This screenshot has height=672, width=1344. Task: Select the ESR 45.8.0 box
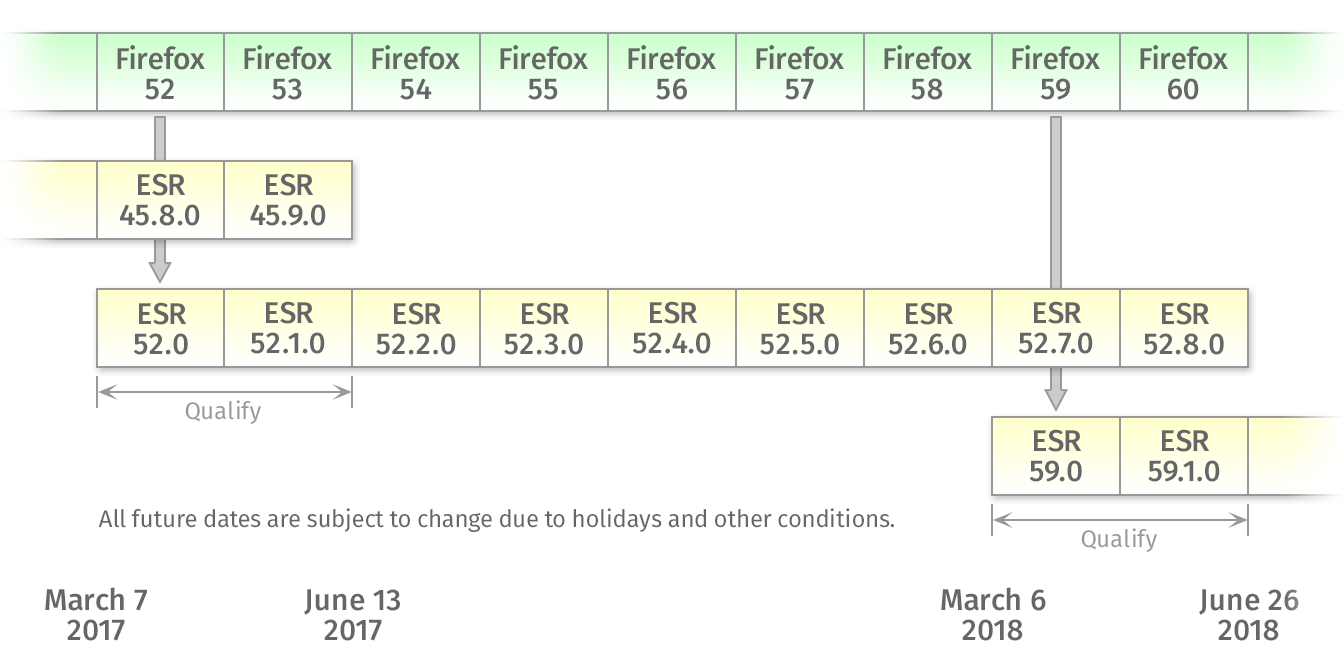point(160,200)
